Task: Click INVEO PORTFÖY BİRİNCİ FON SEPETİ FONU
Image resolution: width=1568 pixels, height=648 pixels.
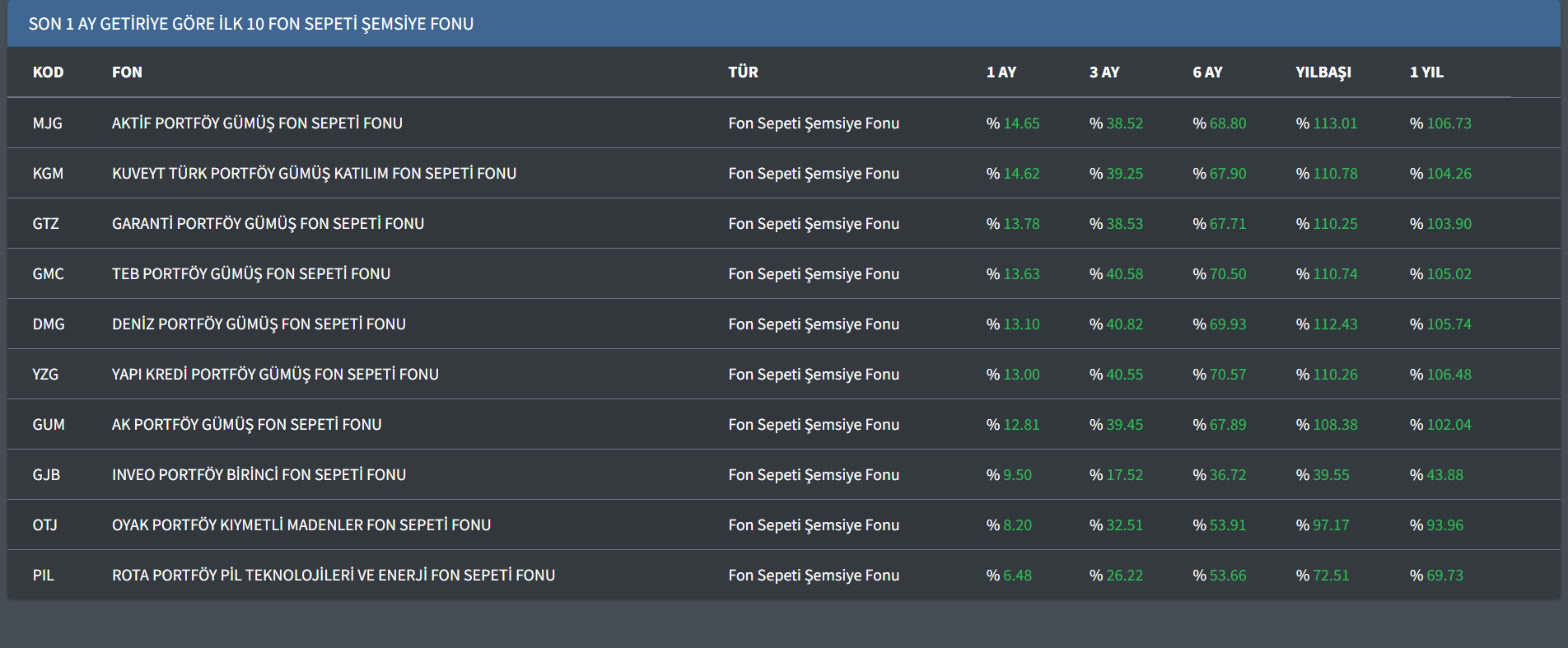Action: (x=259, y=475)
